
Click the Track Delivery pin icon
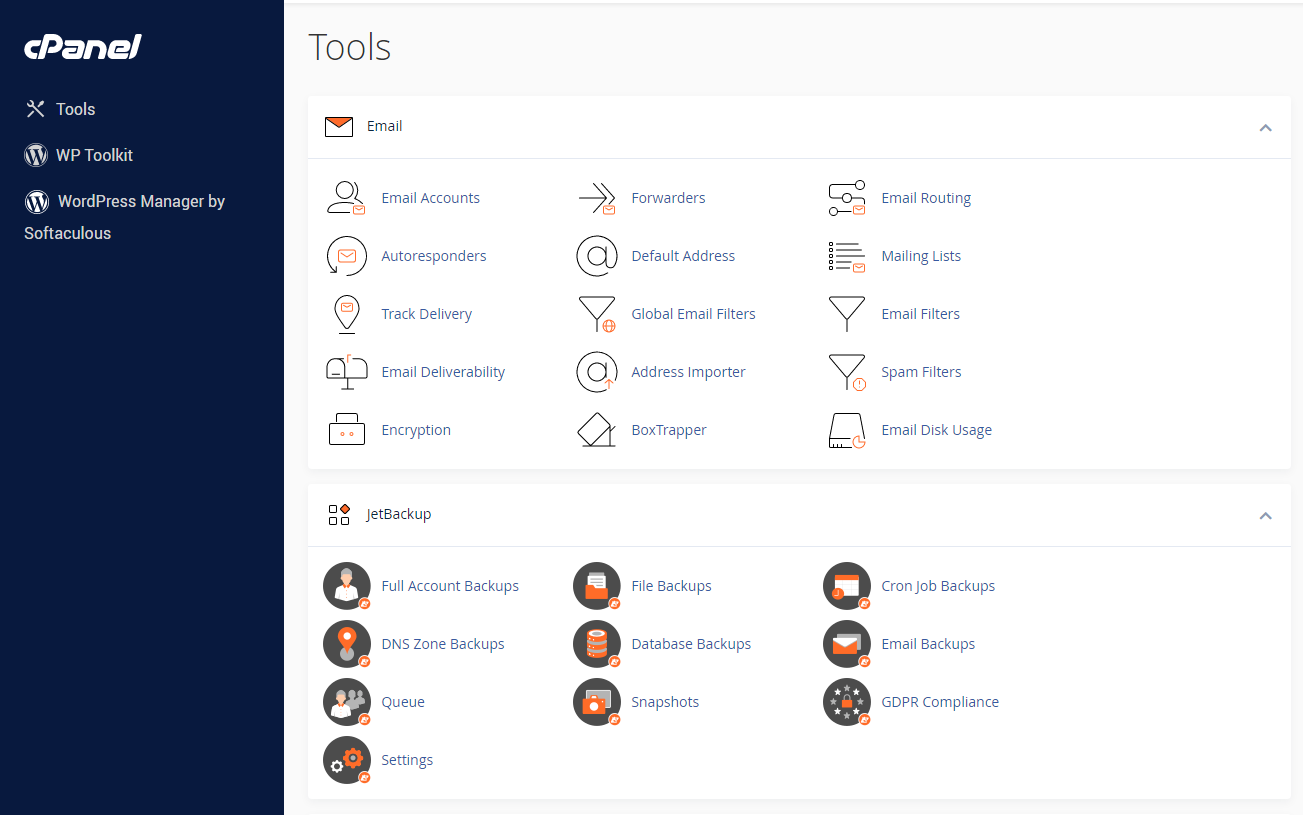[347, 314]
